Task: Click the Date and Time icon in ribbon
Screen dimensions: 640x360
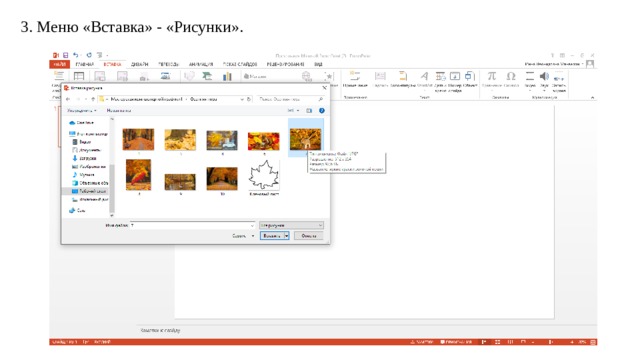Action: pyautogui.click(x=440, y=76)
